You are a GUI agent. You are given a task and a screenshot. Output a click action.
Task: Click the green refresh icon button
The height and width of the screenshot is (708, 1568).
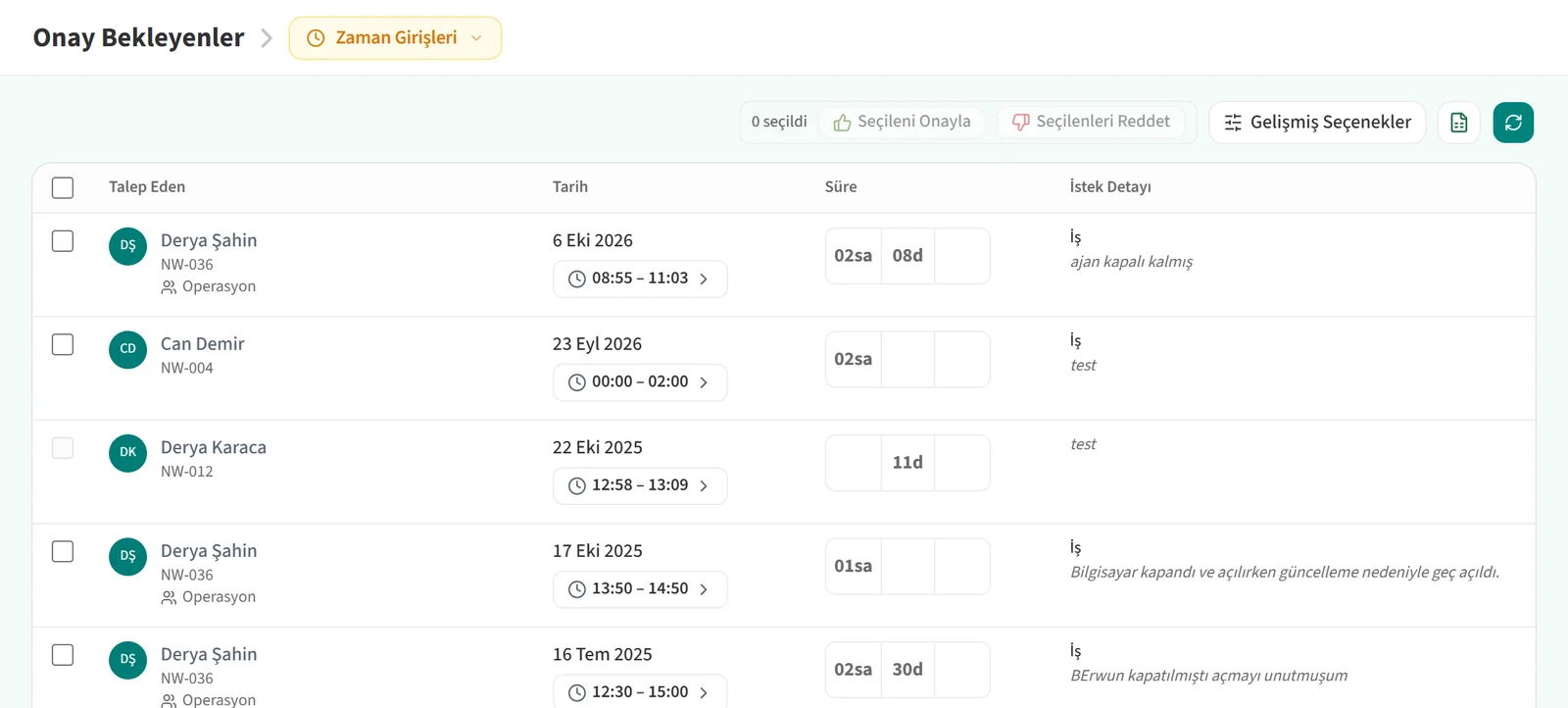[x=1513, y=123]
